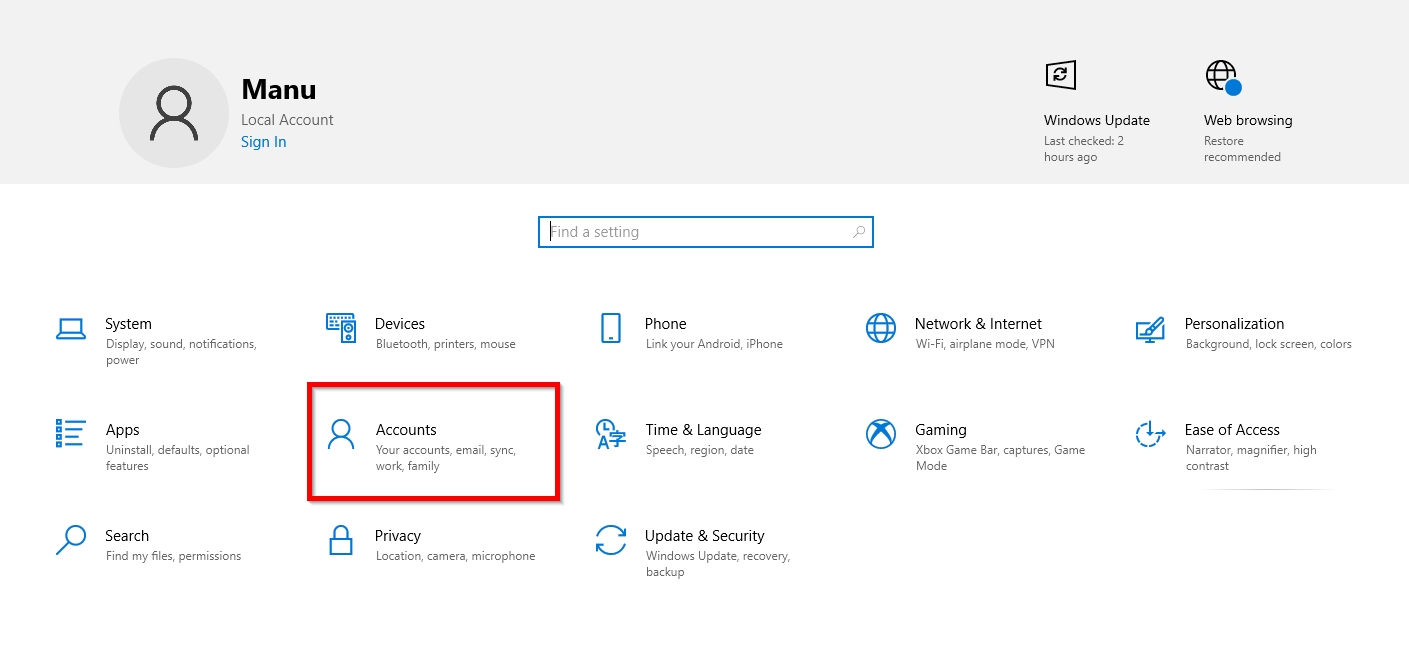This screenshot has width=1409, height=652.
Task: Click 'Find my files, permissions' description
Action: [174, 556]
